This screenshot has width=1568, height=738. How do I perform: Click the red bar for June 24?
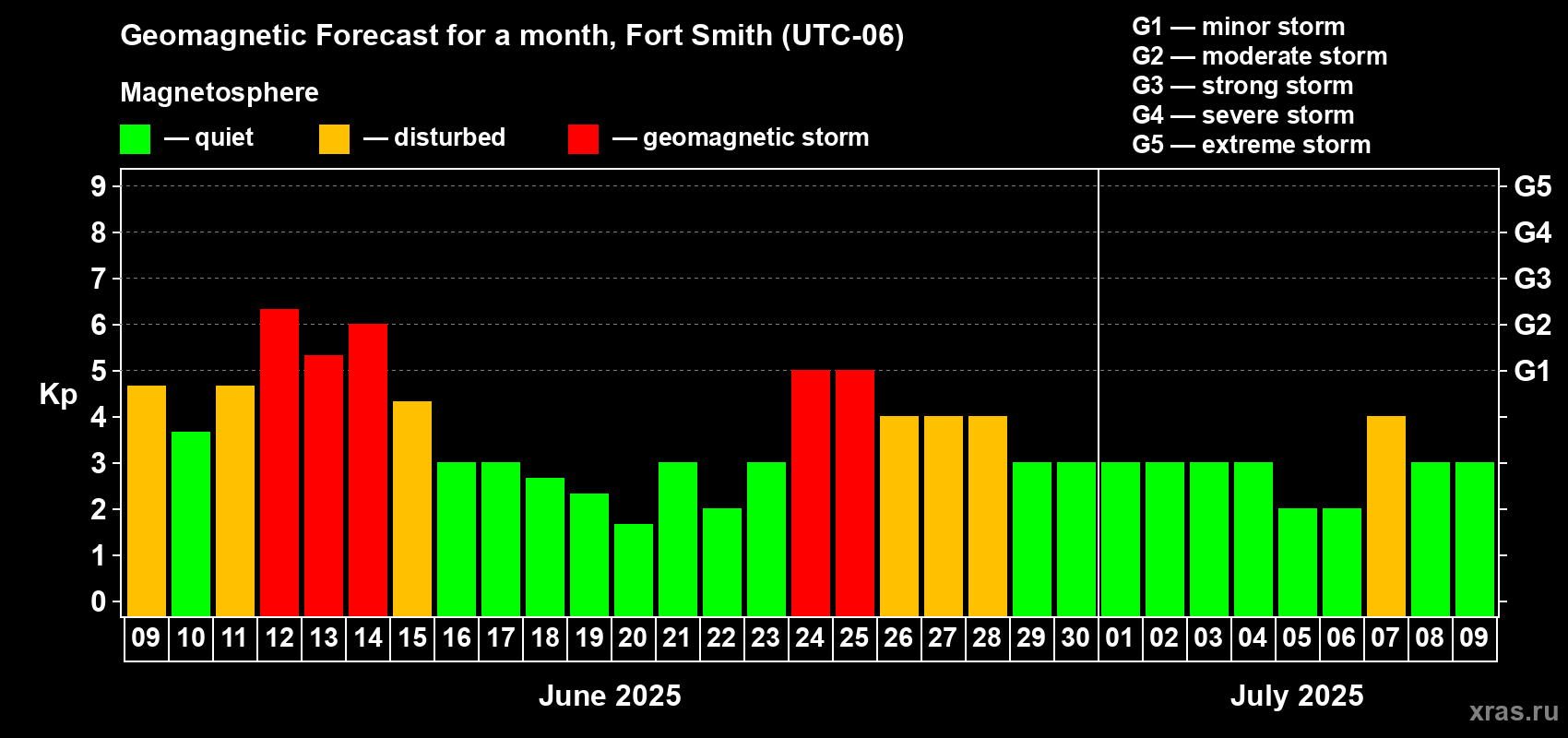click(811, 493)
